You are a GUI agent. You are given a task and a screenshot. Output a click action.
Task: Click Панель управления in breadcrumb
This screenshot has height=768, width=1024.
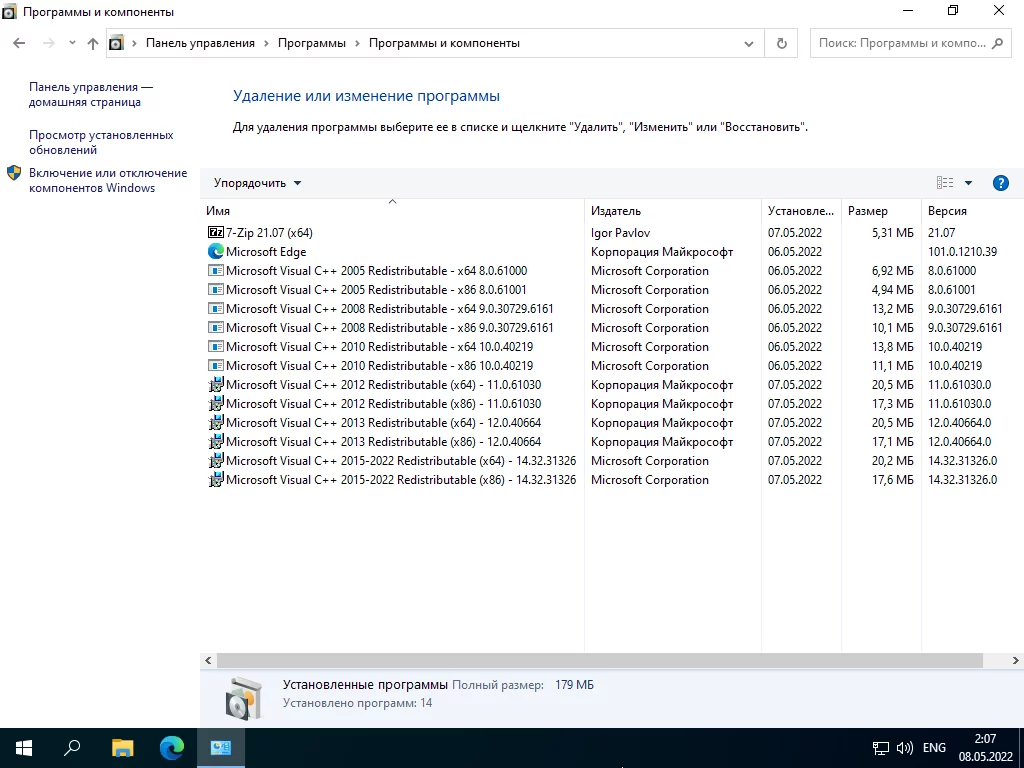click(200, 43)
